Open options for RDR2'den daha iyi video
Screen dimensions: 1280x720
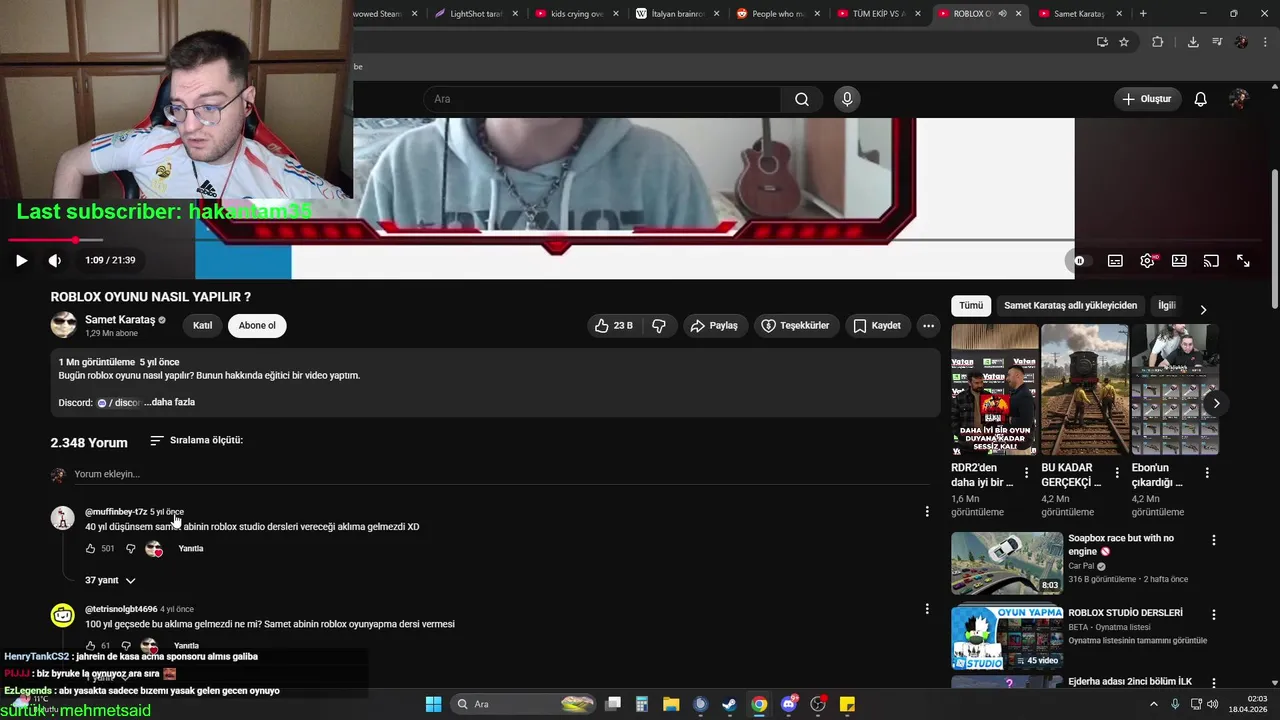tap(1026, 473)
